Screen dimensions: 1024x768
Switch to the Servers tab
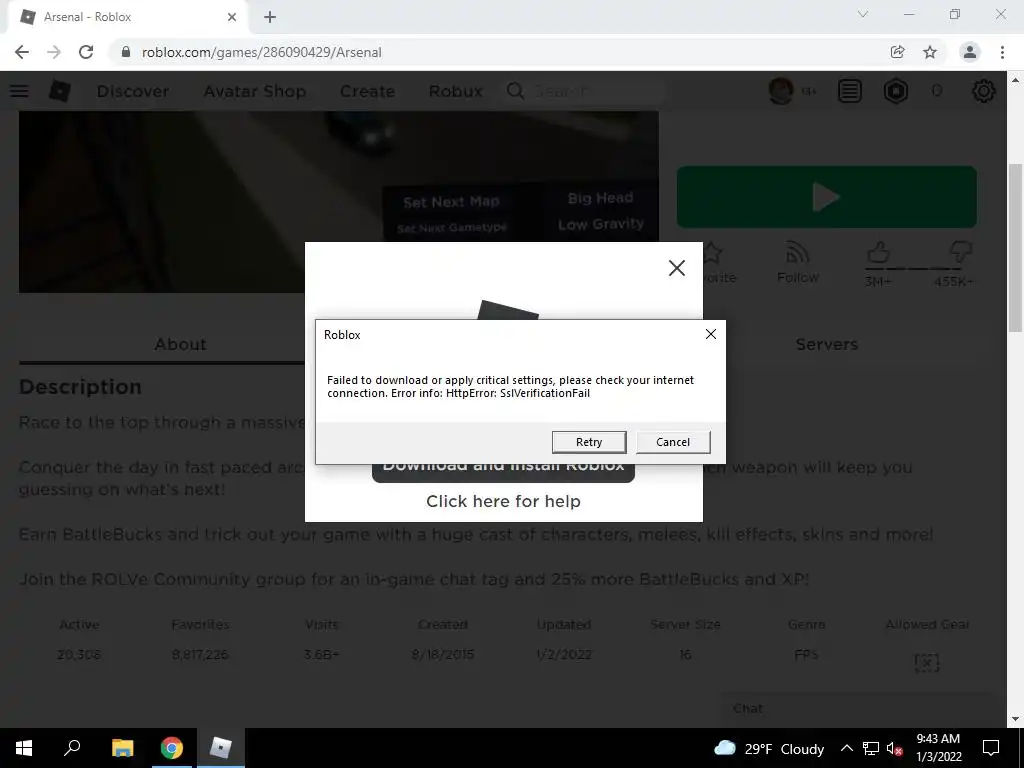click(x=826, y=344)
